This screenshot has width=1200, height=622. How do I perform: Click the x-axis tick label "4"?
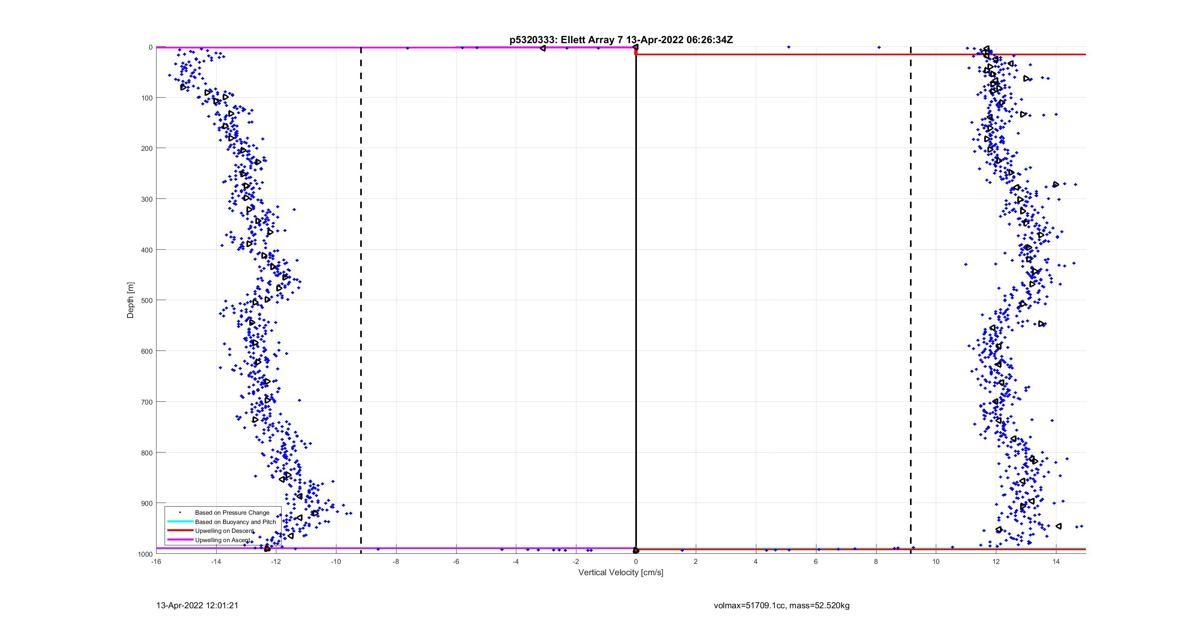756,561
